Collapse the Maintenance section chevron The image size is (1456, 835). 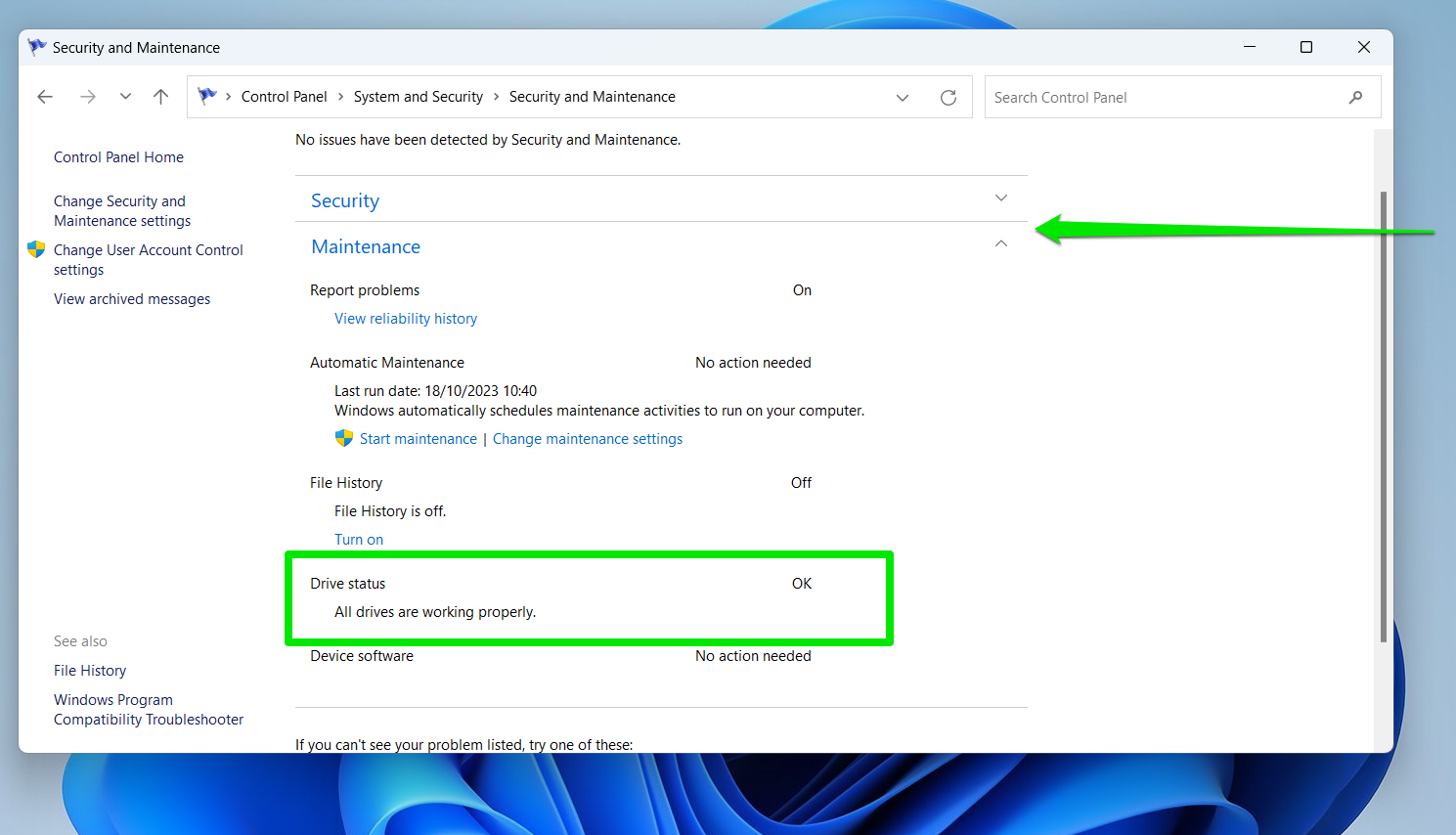pyautogui.click(x=1001, y=243)
